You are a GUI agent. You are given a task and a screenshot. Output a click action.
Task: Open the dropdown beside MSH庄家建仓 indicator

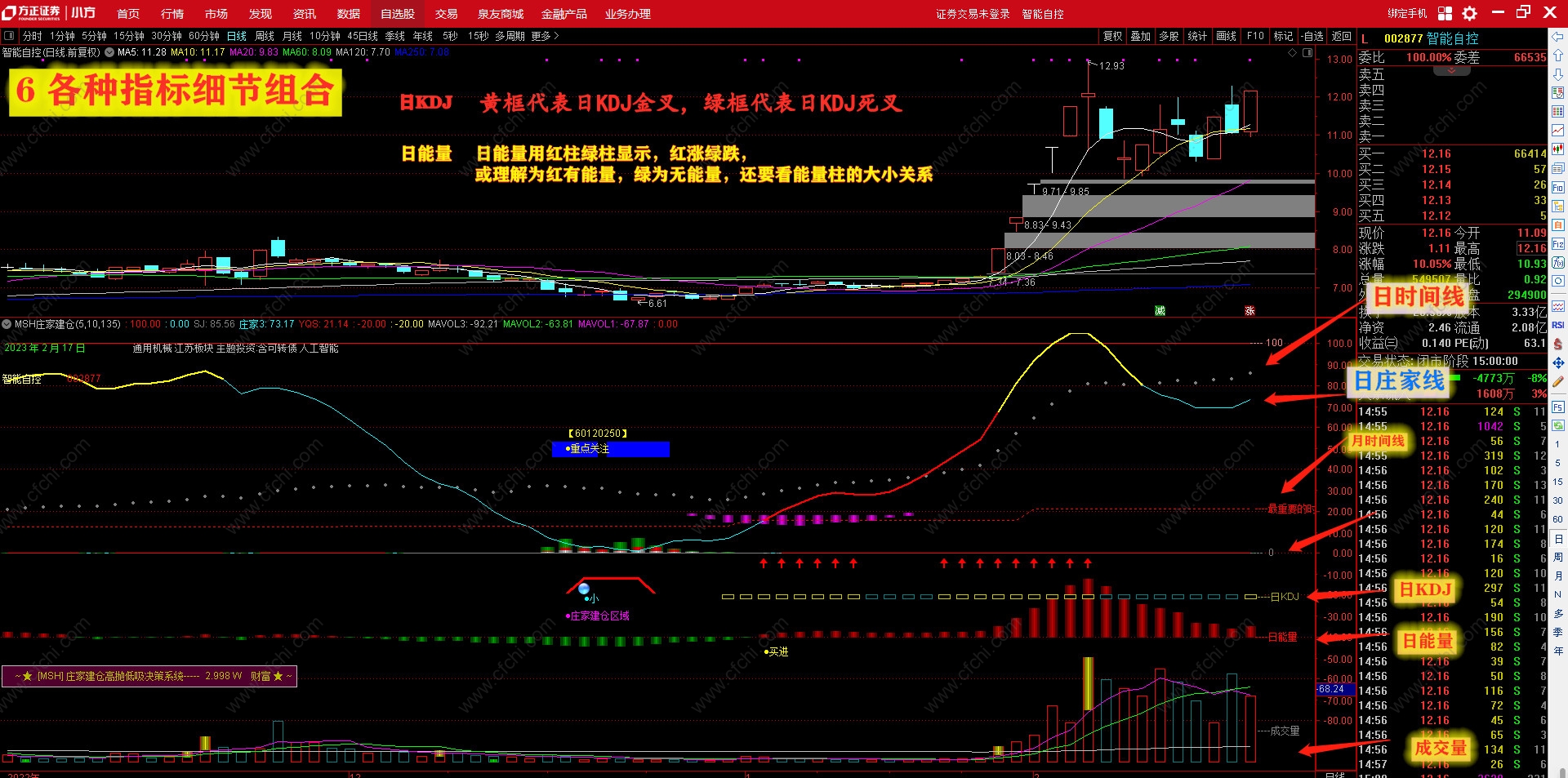(7, 324)
